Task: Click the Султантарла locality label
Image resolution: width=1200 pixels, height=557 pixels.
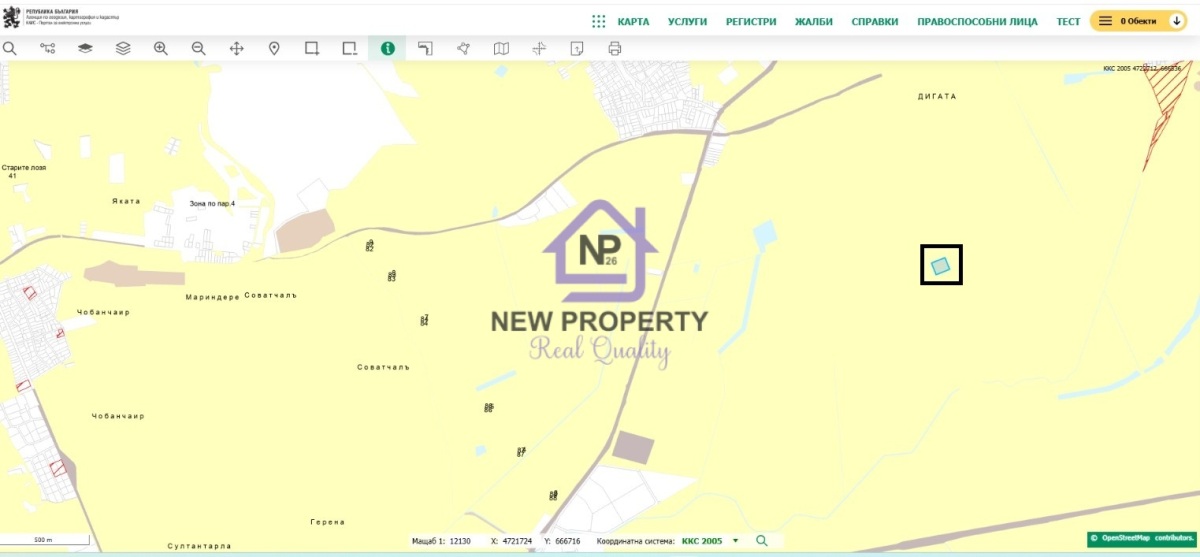Action: (x=201, y=546)
